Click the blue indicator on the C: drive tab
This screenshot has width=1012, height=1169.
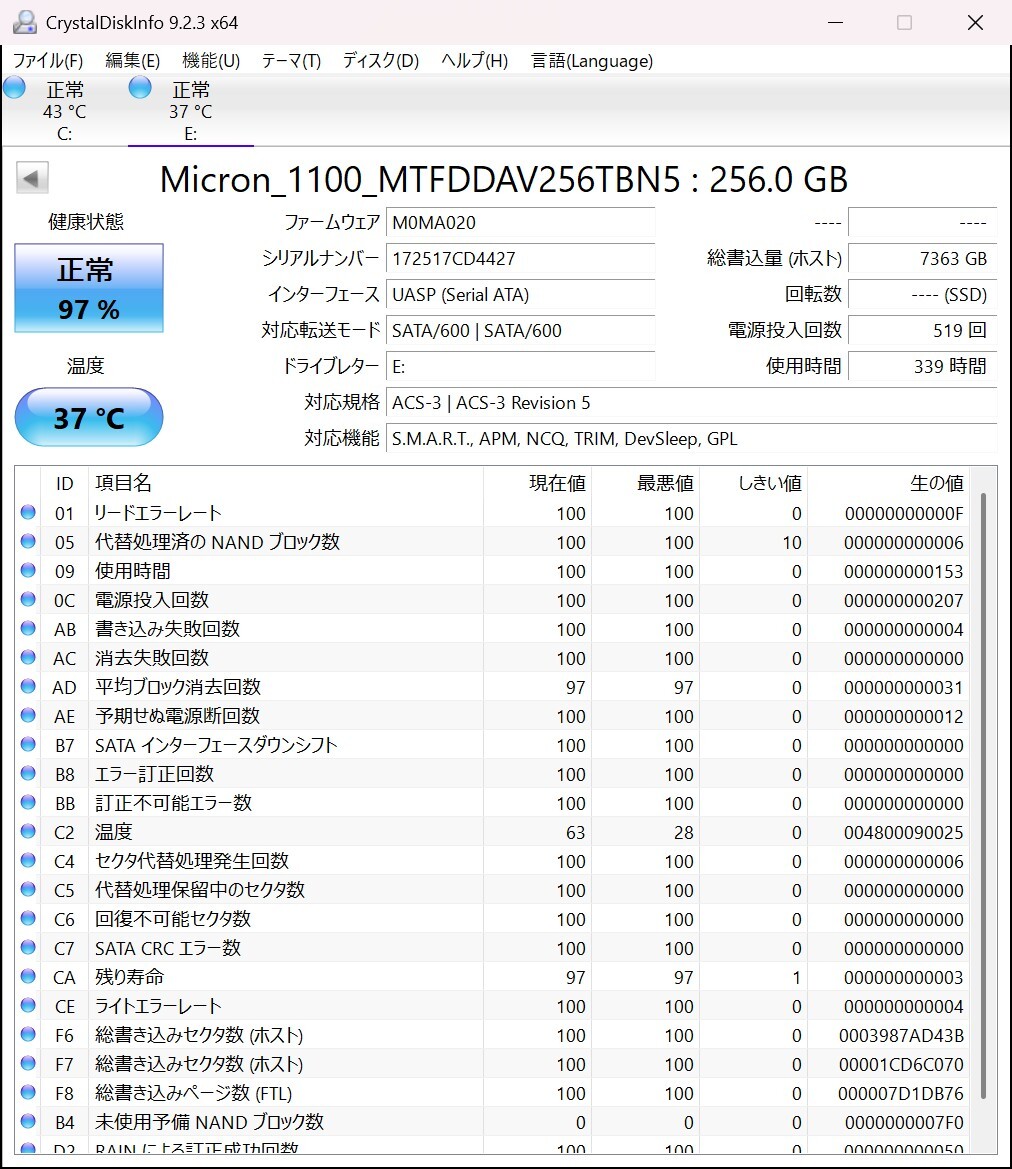[14, 87]
